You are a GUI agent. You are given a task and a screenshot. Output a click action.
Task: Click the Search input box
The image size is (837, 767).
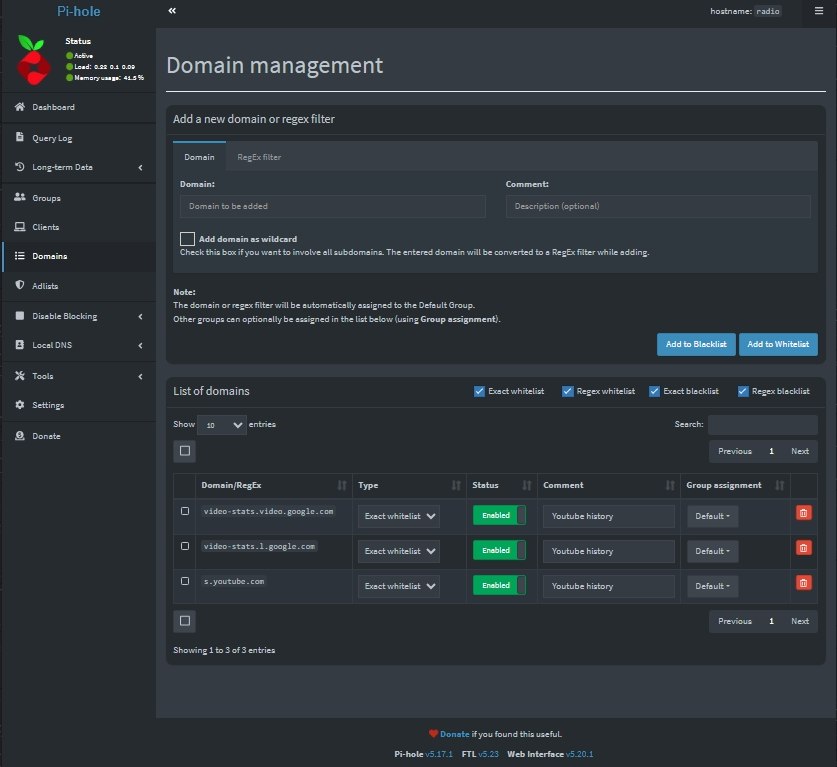click(763, 425)
